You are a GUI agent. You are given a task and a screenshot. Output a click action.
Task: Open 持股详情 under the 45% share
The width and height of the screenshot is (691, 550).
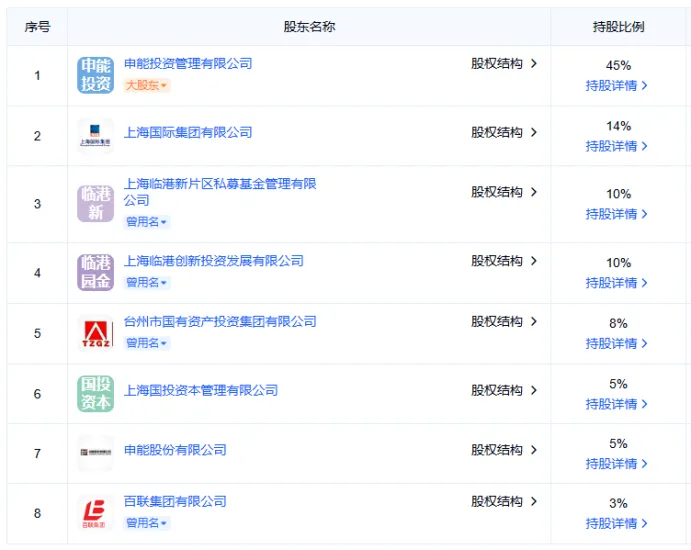point(617,85)
